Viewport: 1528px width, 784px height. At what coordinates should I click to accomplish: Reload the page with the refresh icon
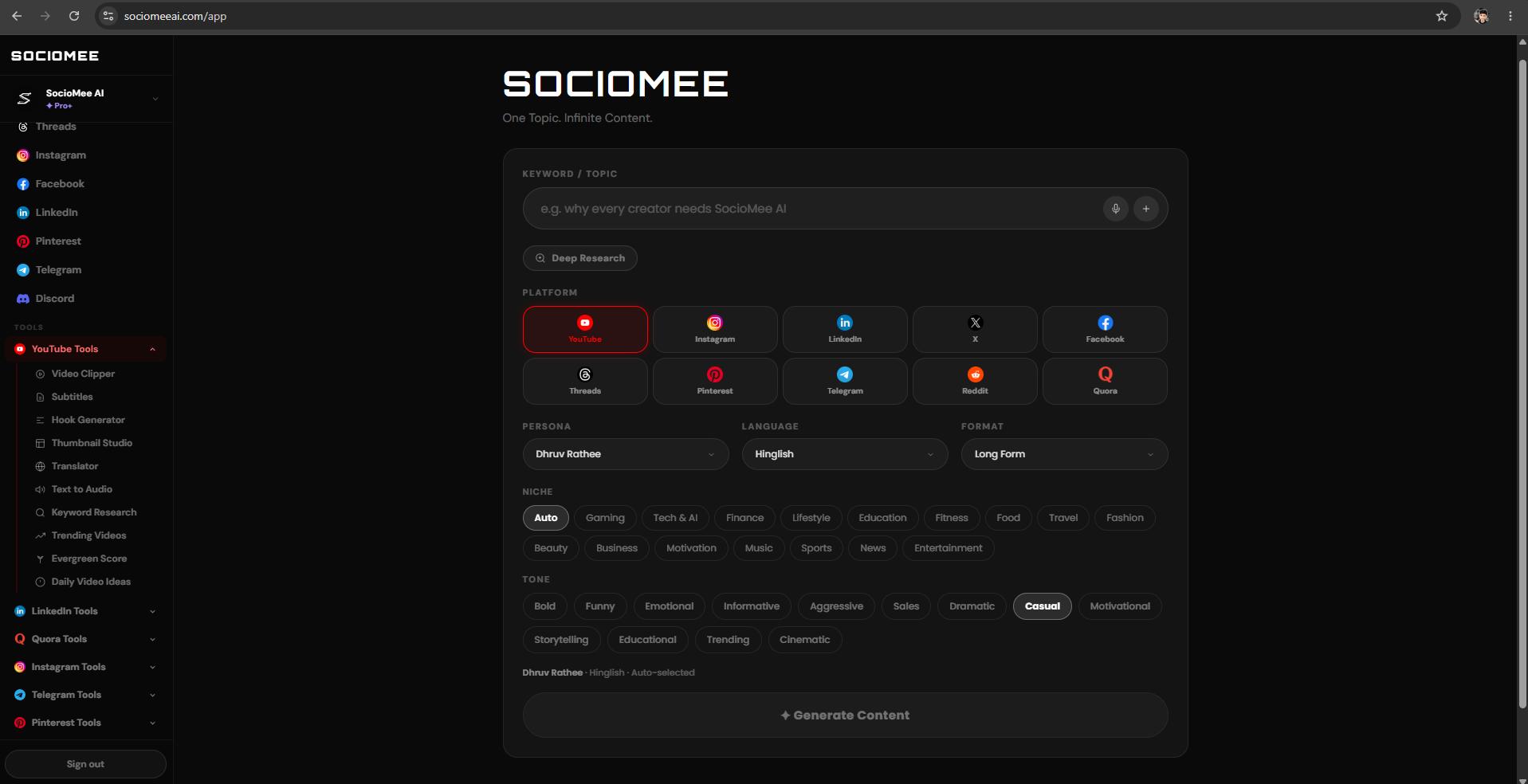click(74, 16)
